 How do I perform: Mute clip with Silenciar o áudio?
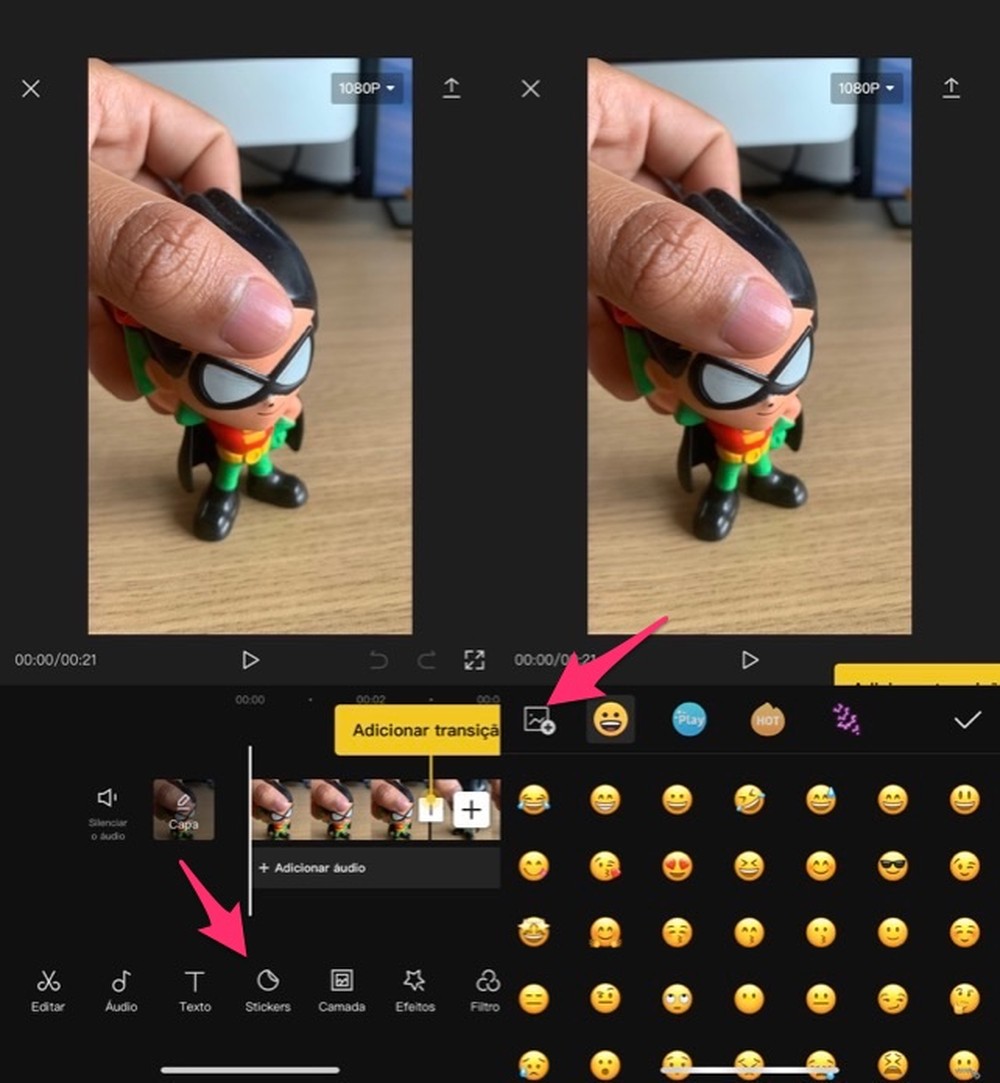[108, 814]
